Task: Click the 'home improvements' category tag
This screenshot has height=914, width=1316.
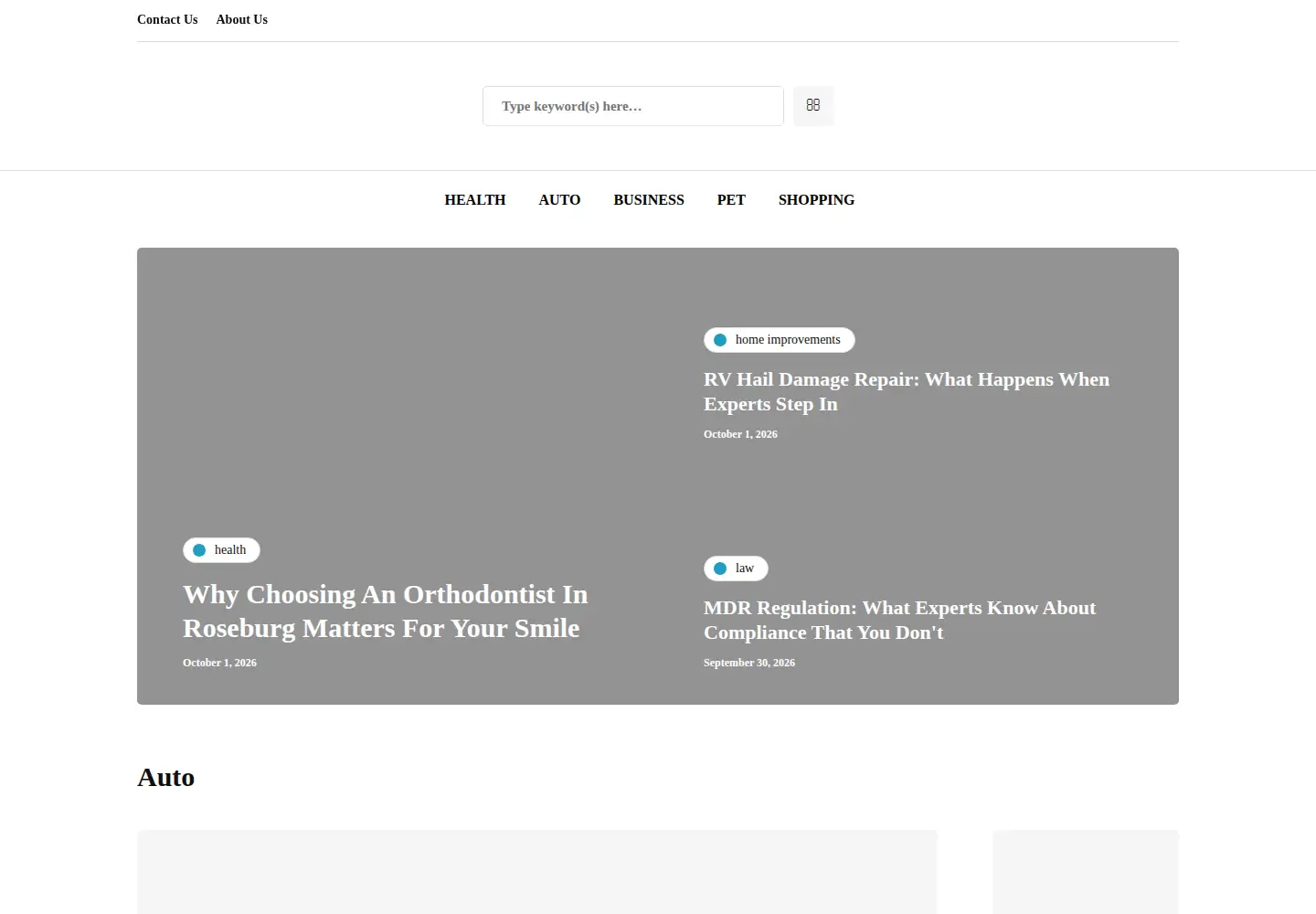Action: [x=780, y=340]
